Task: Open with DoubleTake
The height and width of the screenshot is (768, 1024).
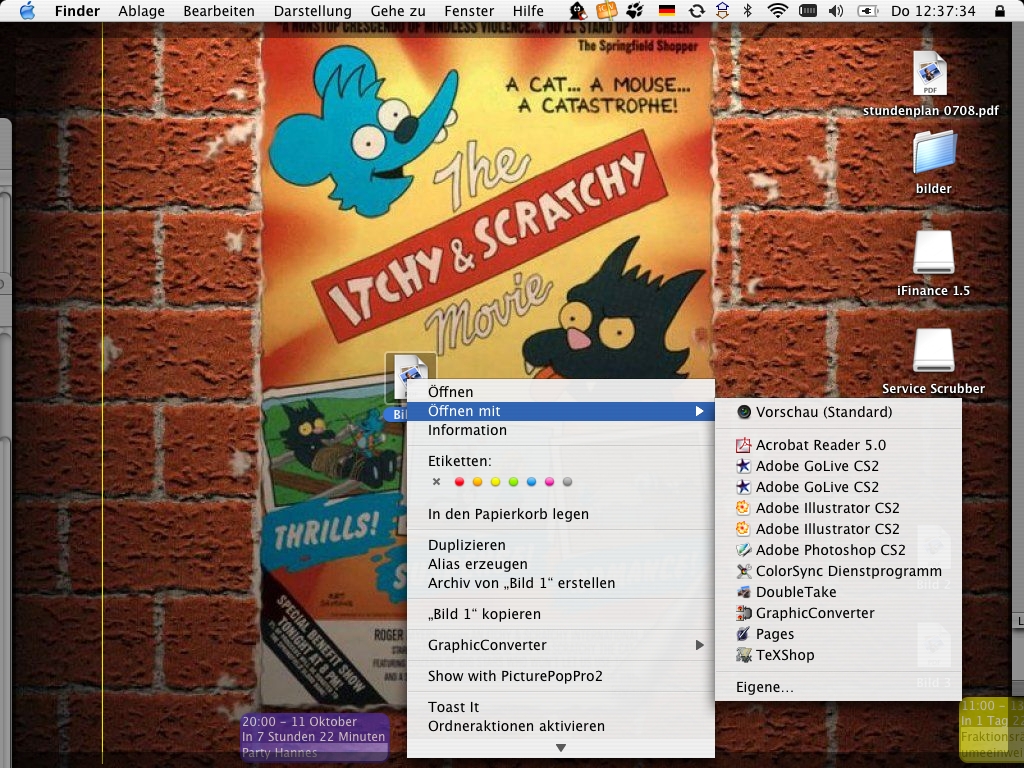Action: 838,592
